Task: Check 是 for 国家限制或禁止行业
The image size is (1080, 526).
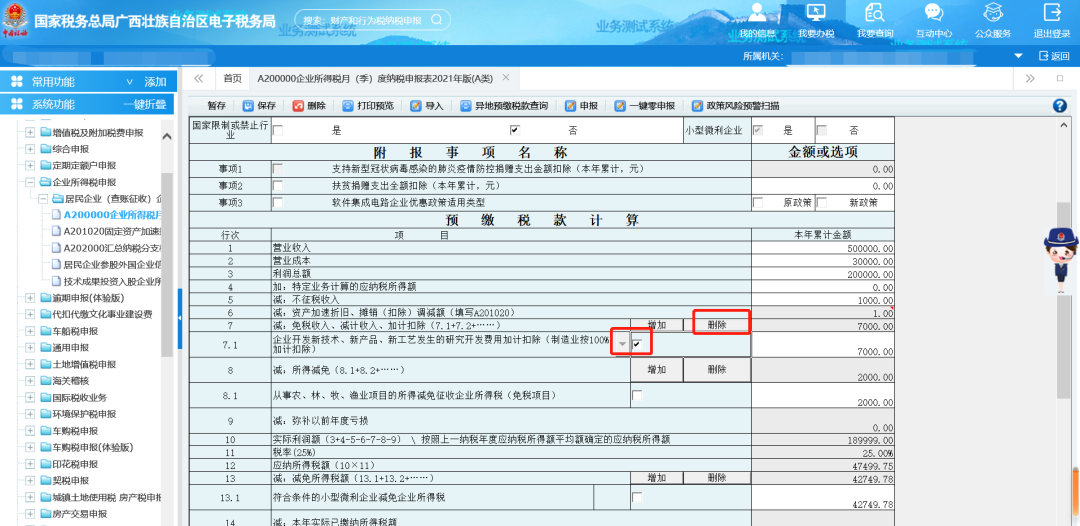Action: pyautogui.click(x=278, y=130)
